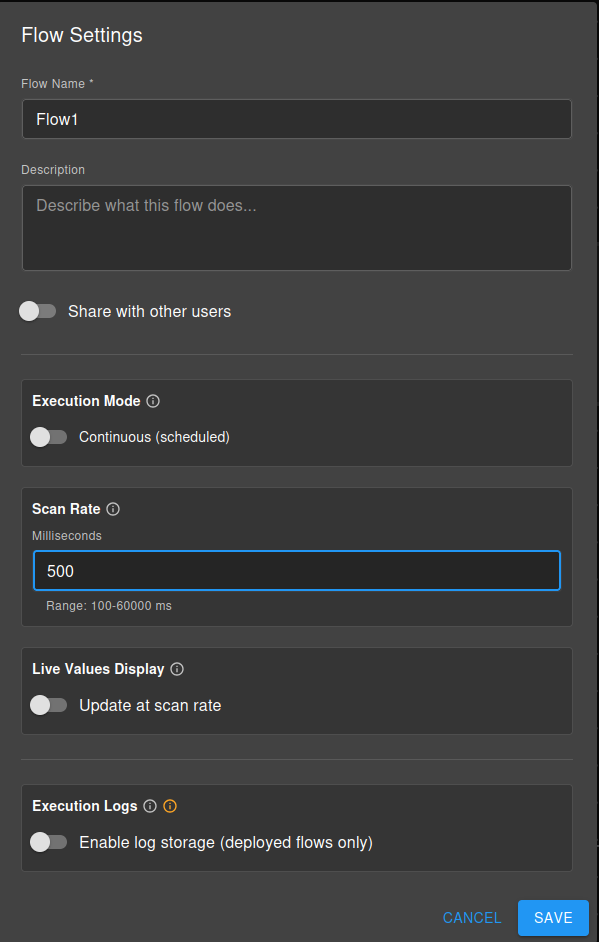Enable Continuous (scheduled) execution mode
Screen dimensions: 599x942
tap(49, 437)
